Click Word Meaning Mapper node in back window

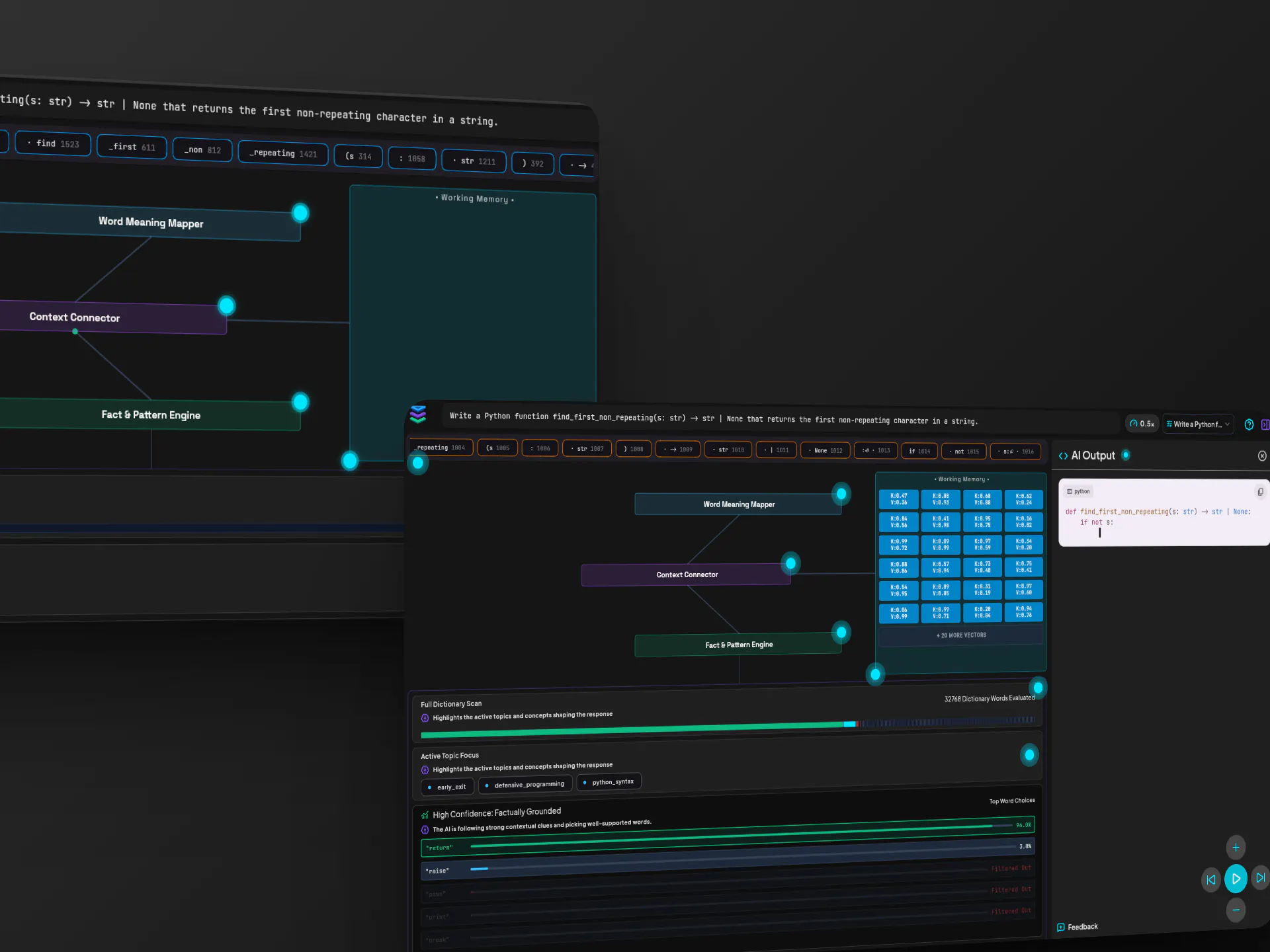[x=150, y=222]
